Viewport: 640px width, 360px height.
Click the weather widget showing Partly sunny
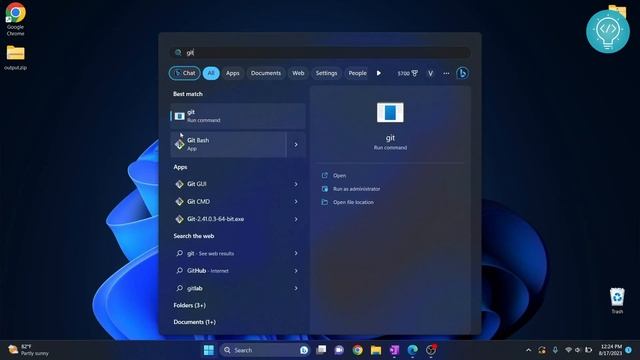click(x=29, y=350)
